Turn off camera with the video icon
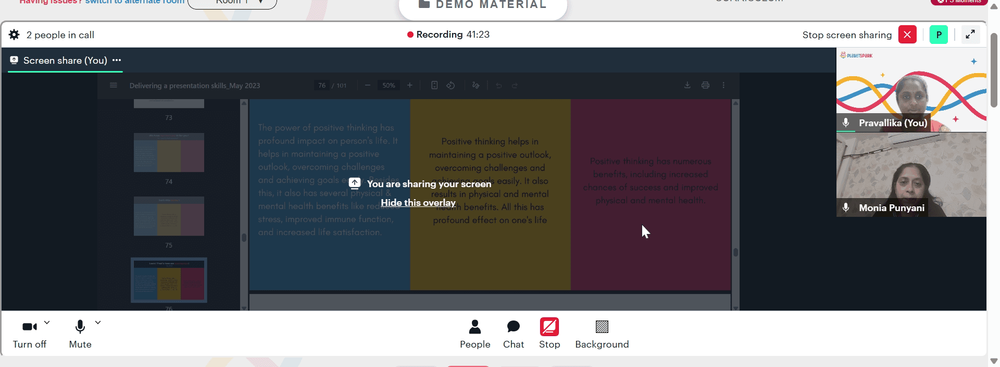The width and height of the screenshot is (1000, 367). pyautogui.click(x=29, y=327)
